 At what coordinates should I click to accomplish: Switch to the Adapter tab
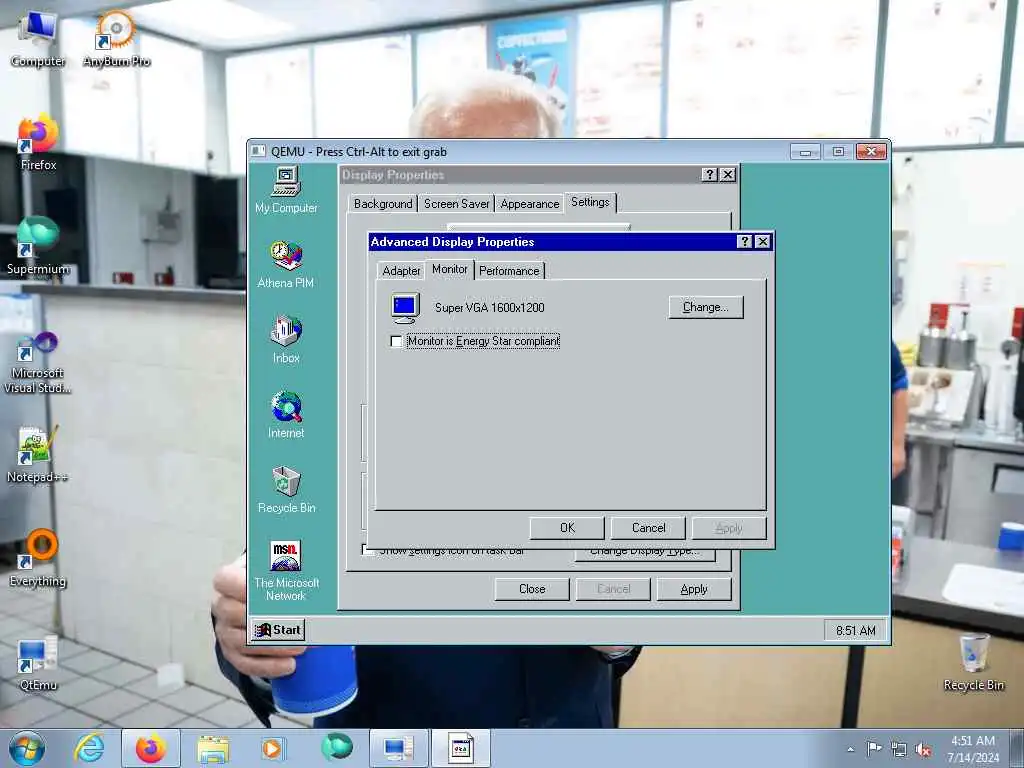click(401, 270)
